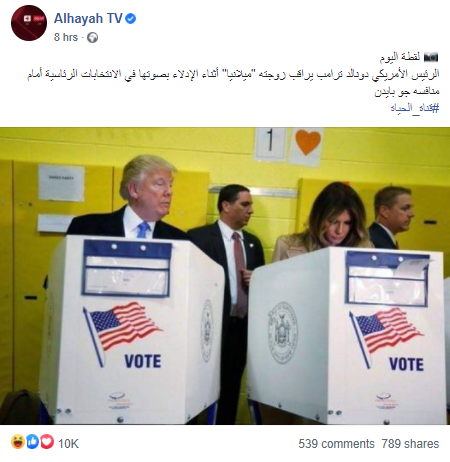
Task: Click the Arabic caption text line
Action: point(233,74)
